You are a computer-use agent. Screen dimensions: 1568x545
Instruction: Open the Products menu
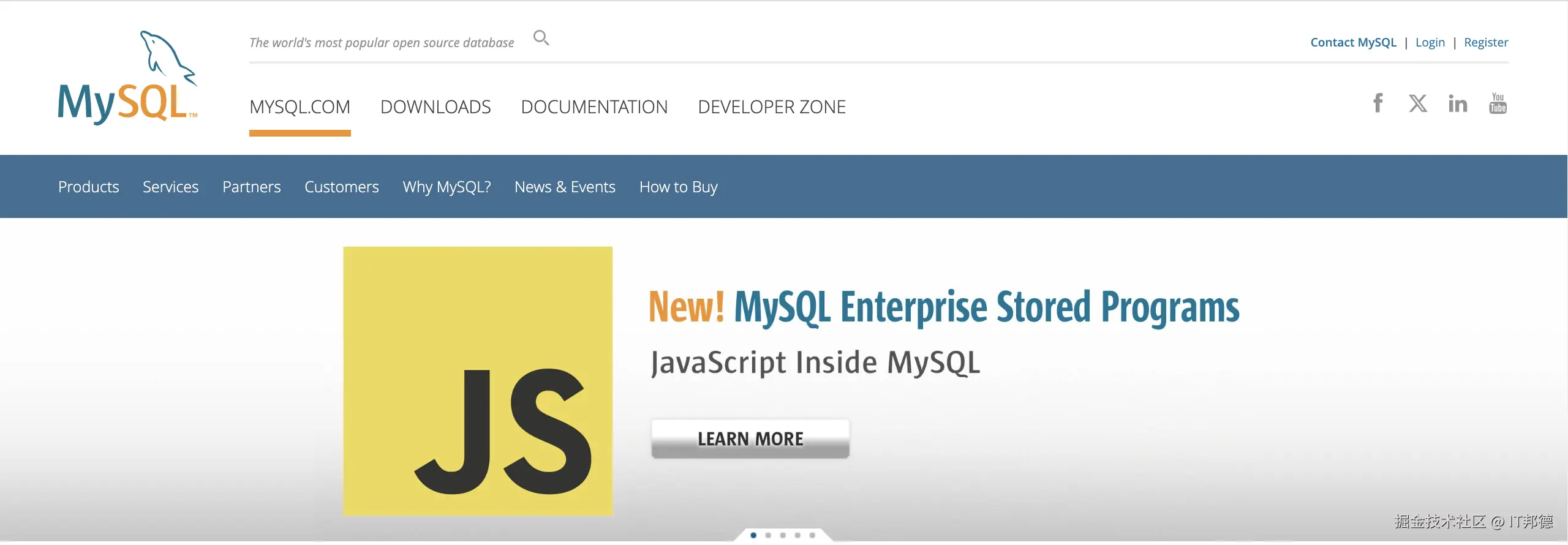tap(89, 187)
